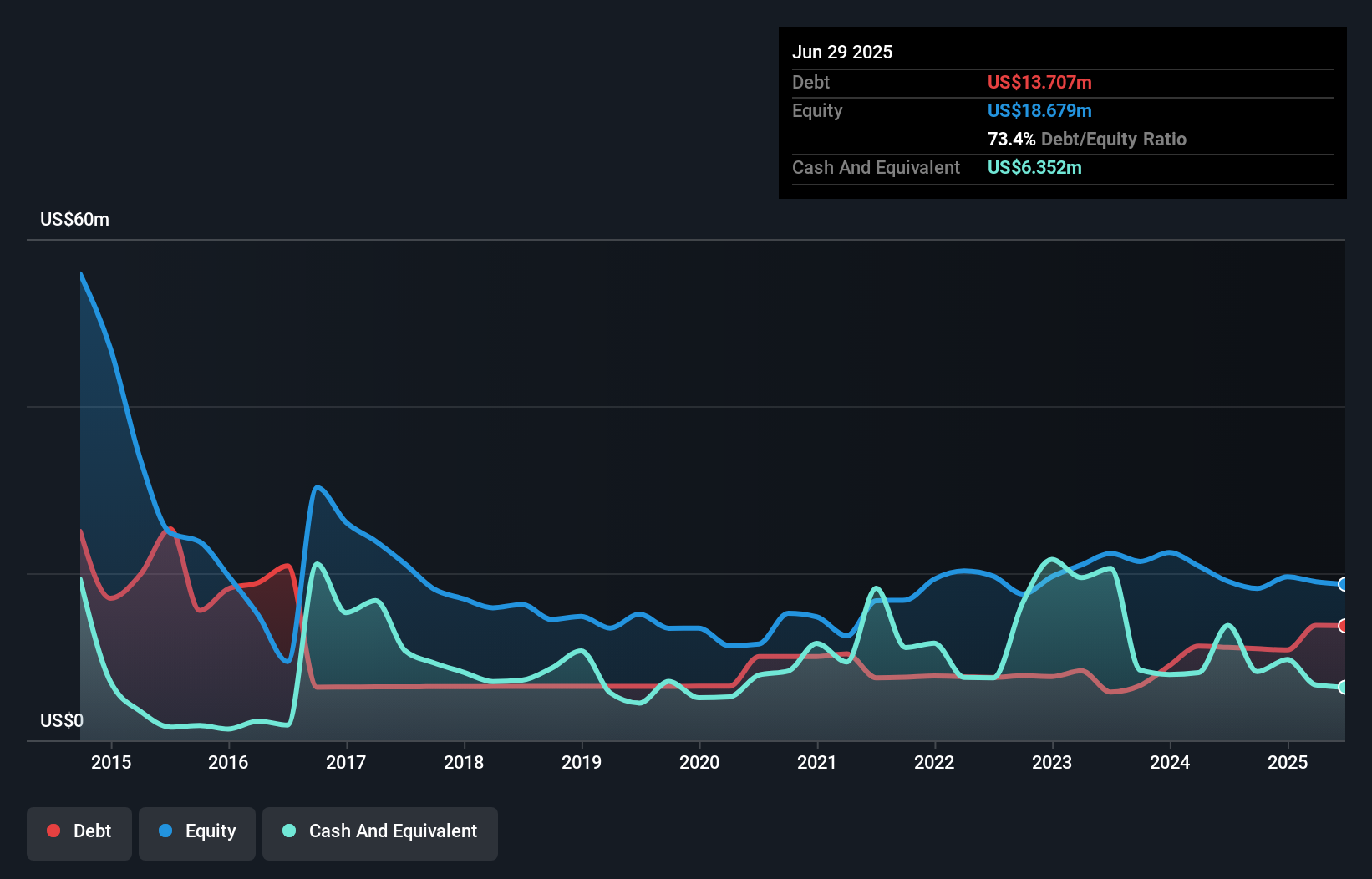The width and height of the screenshot is (1372, 879).
Task: Click the US$18.679m Equity value in the tooltip
Action: coord(1040,110)
